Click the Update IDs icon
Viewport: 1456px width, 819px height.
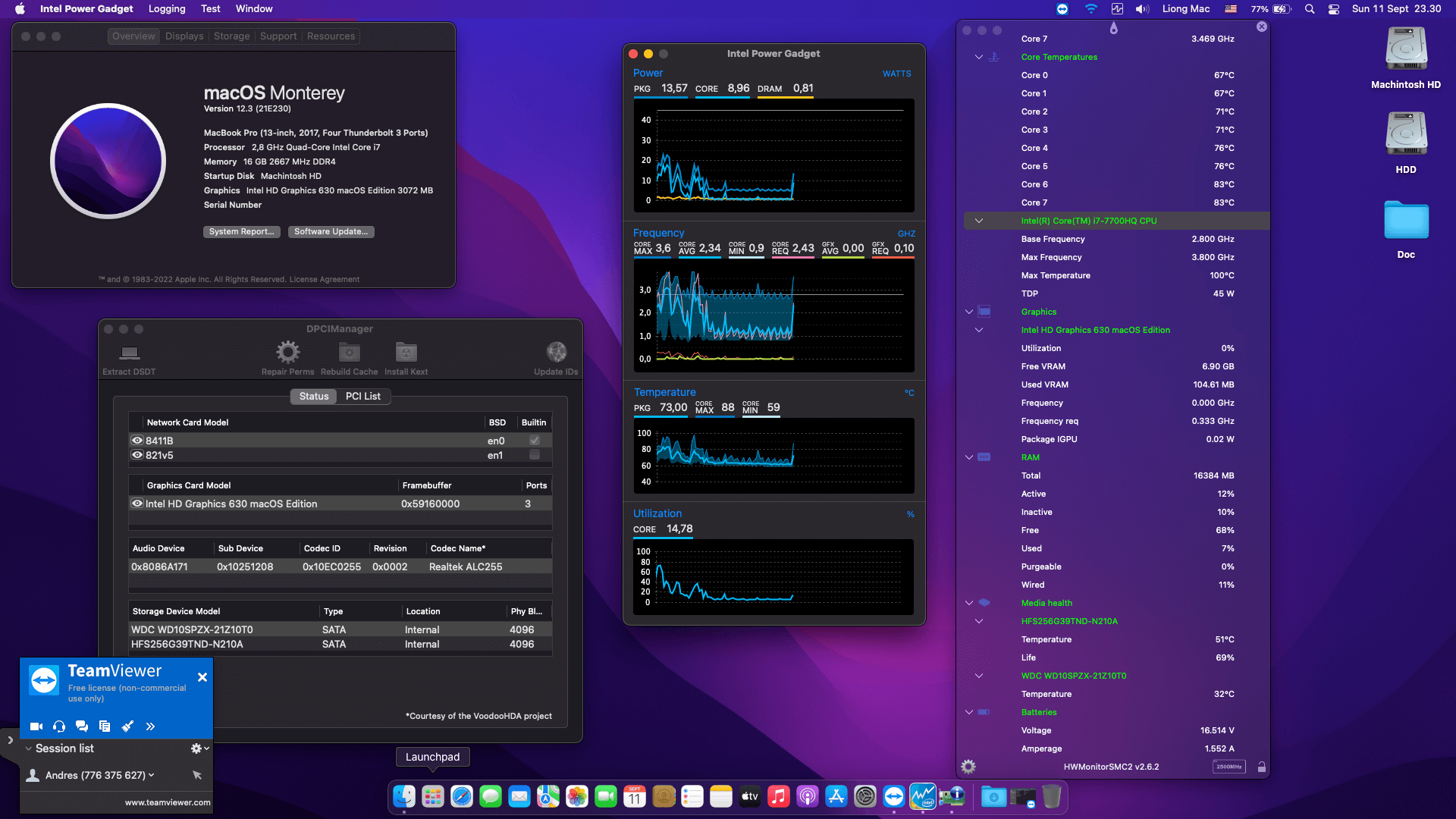coord(557,352)
